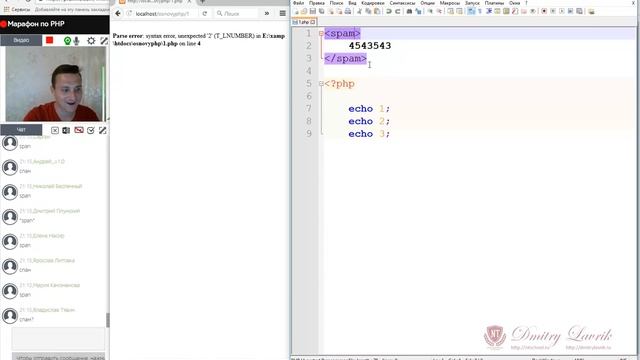Viewport: 640px width, 360px height.
Task: Click the Record macro toolbar icon
Action: (x=544, y=11)
